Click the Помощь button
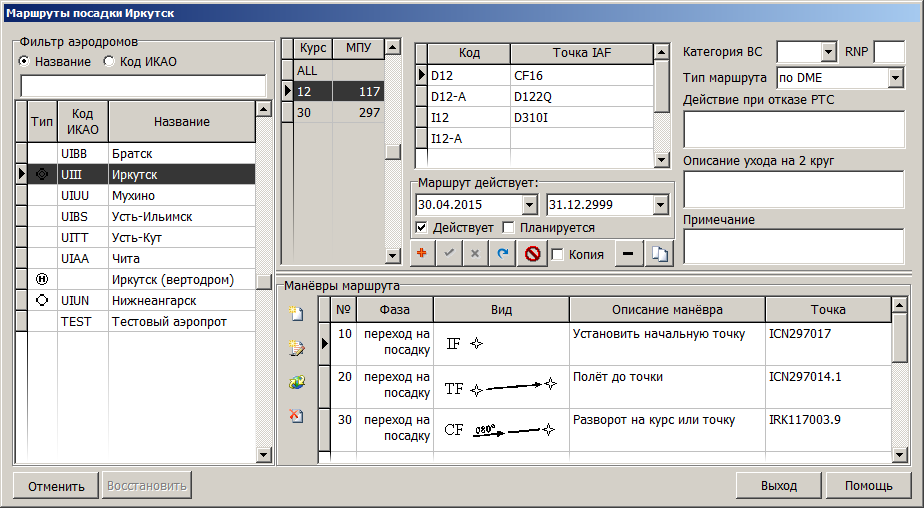Viewport: 924px width, 508px height. 867,486
